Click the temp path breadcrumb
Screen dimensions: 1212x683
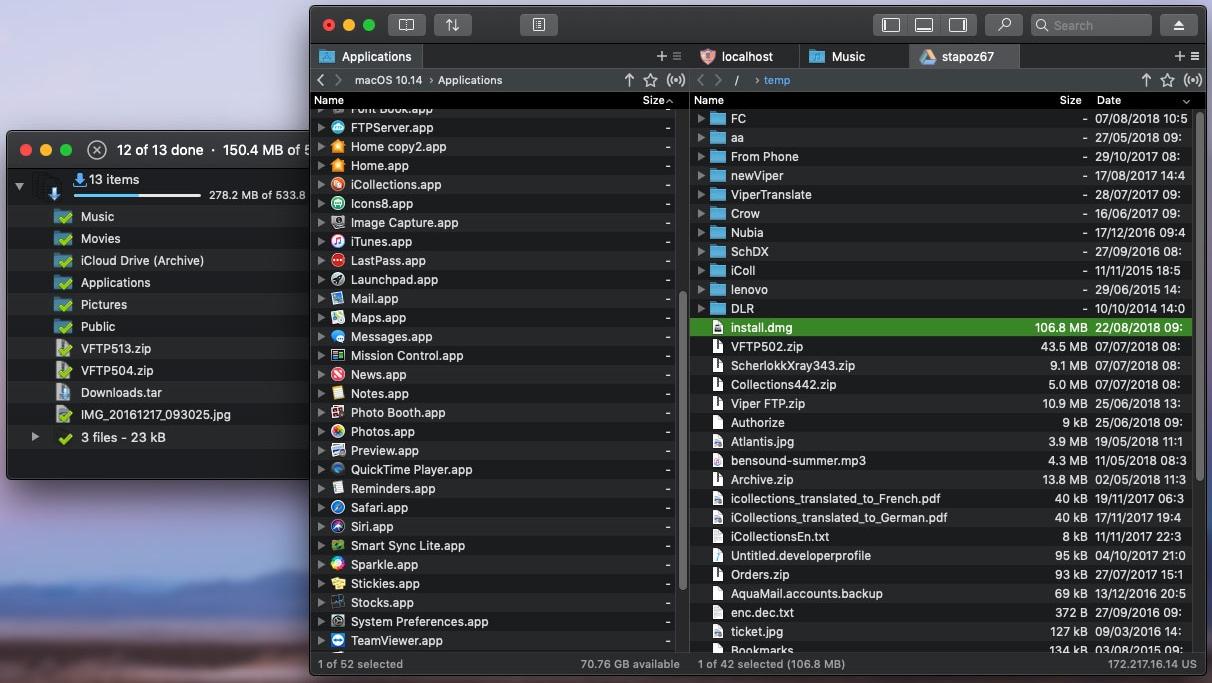click(x=777, y=80)
